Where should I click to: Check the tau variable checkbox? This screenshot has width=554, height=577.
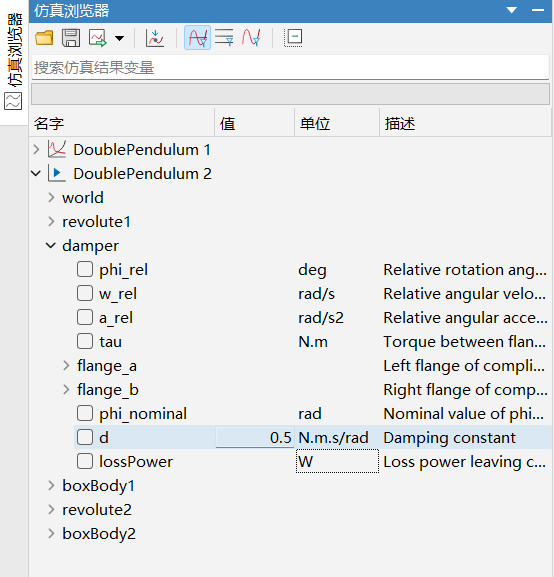(85, 341)
